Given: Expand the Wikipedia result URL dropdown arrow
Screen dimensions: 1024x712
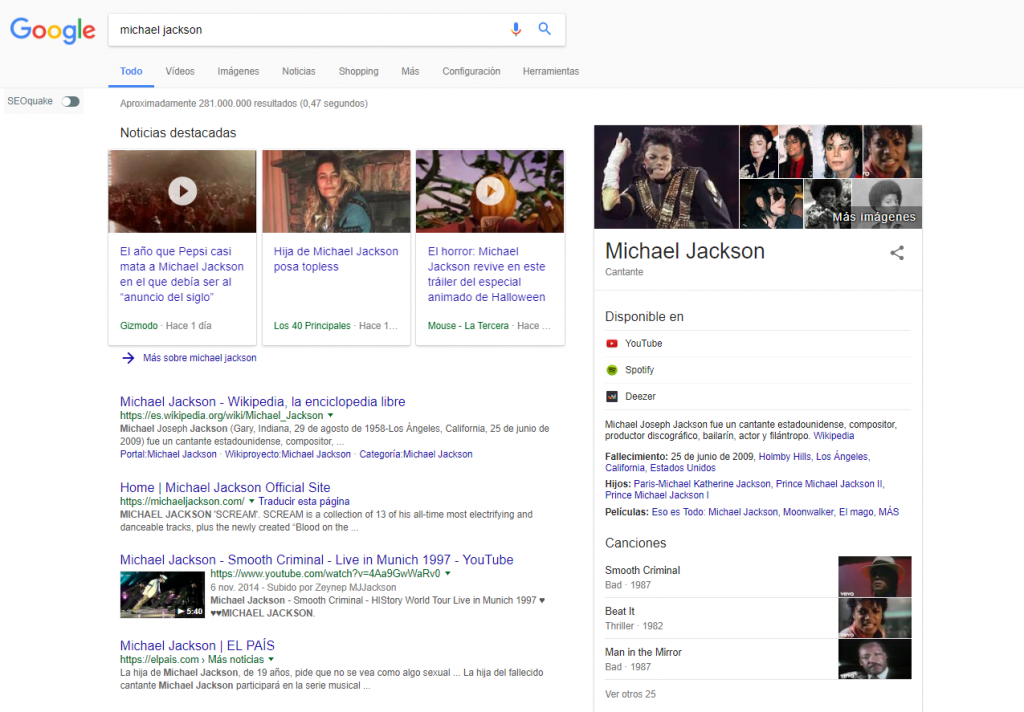Looking at the screenshot, I should coord(330,415).
